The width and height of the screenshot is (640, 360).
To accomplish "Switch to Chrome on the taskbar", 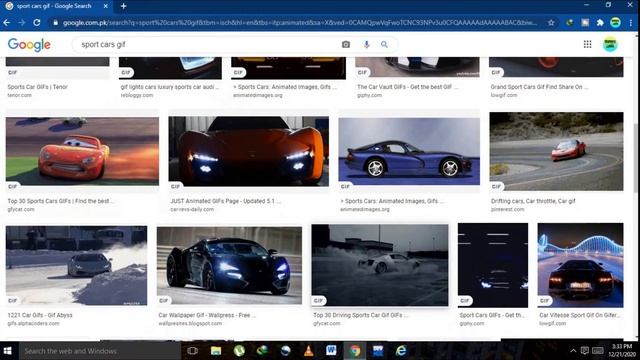I will tap(355, 351).
